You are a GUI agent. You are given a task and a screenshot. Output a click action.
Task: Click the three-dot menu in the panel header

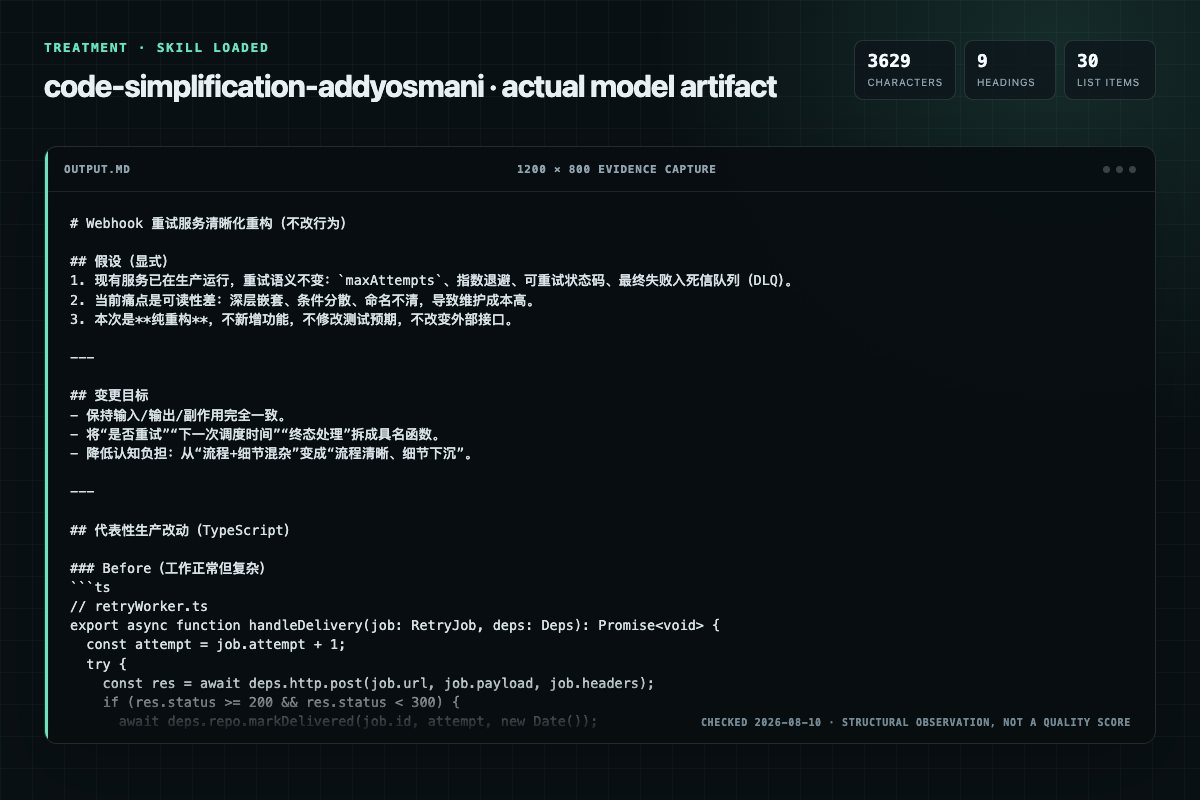click(1119, 169)
